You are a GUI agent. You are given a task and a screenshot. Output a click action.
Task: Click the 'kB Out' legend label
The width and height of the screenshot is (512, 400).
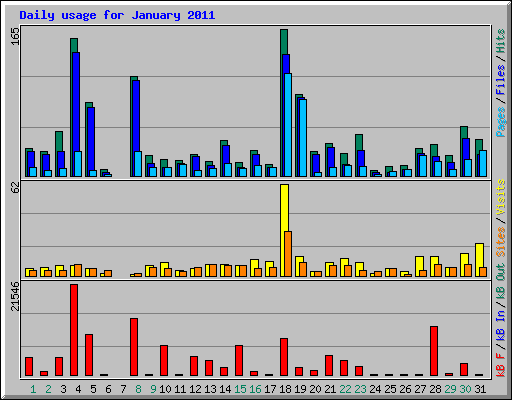501,282
